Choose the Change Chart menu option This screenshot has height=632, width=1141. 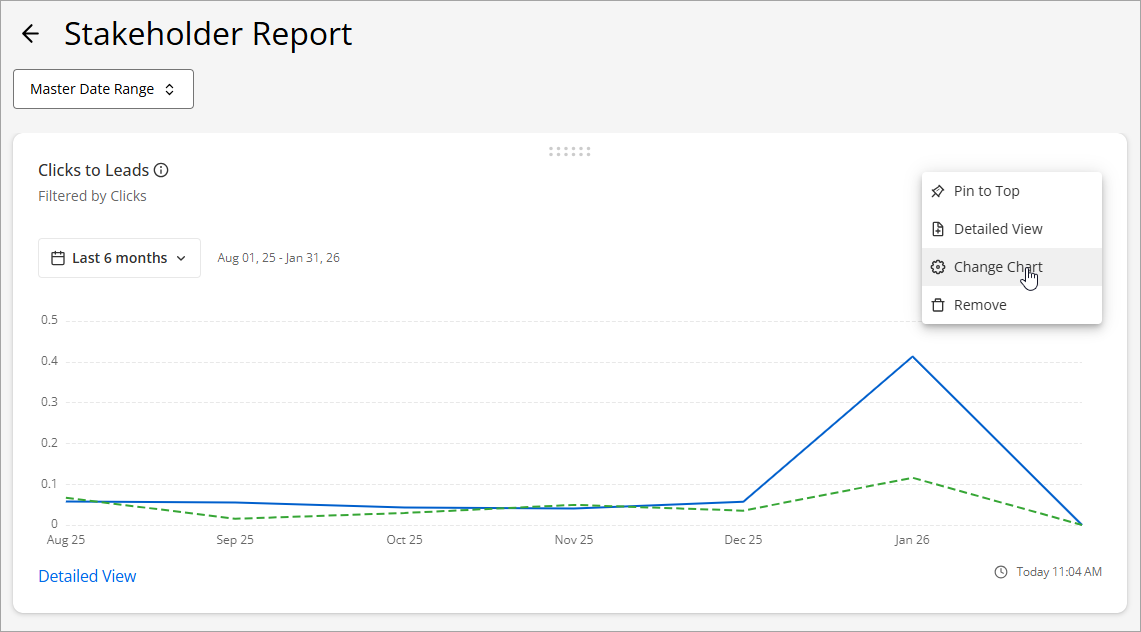pyautogui.click(x=997, y=267)
